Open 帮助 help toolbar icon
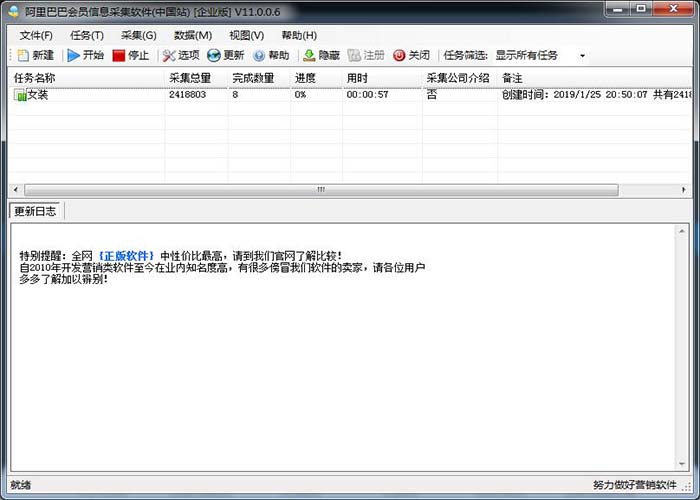This screenshot has height=500, width=700. pyautogui.click(x=259, y=55)
